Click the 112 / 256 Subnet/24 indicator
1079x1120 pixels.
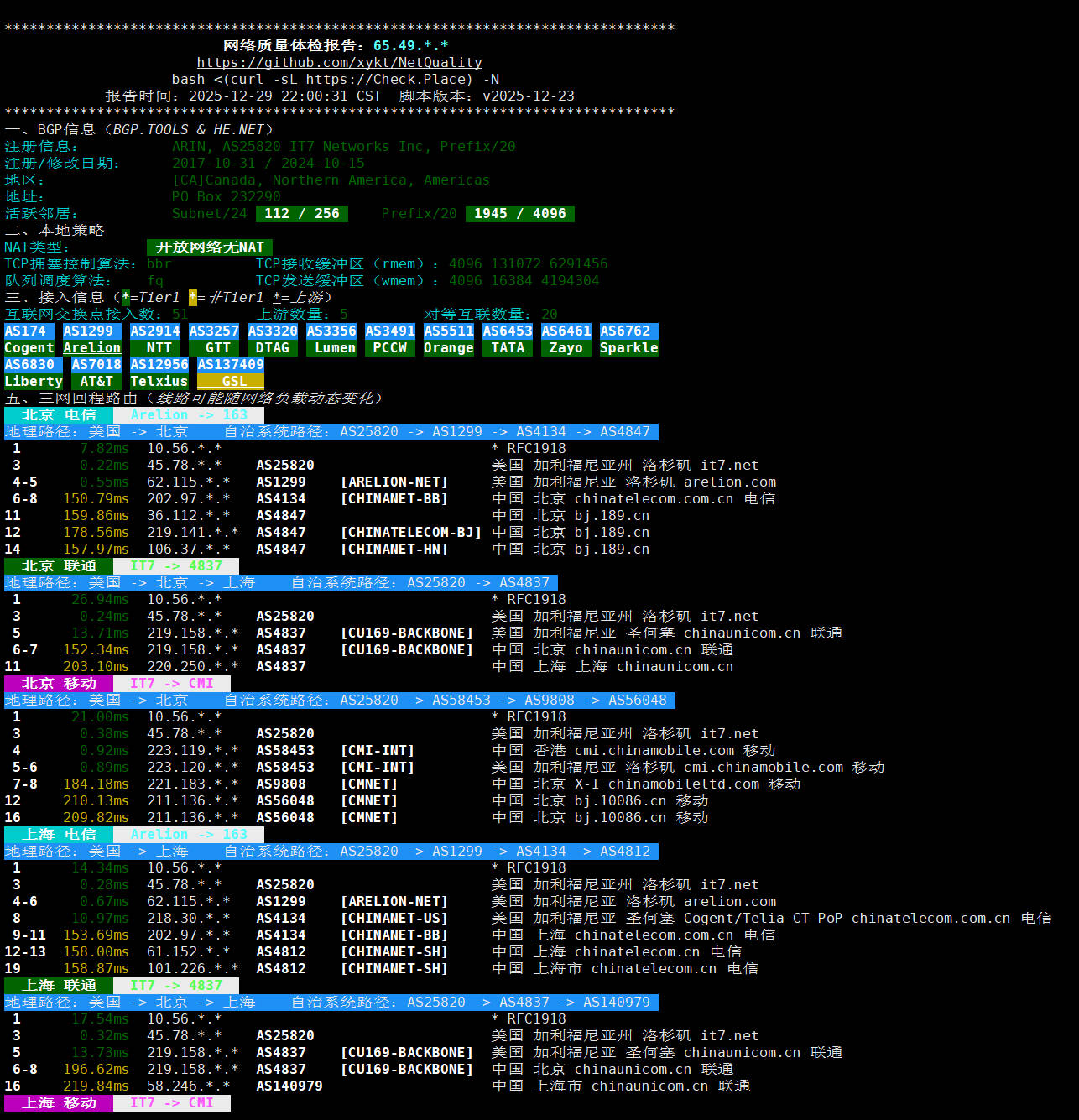(302, 214)
